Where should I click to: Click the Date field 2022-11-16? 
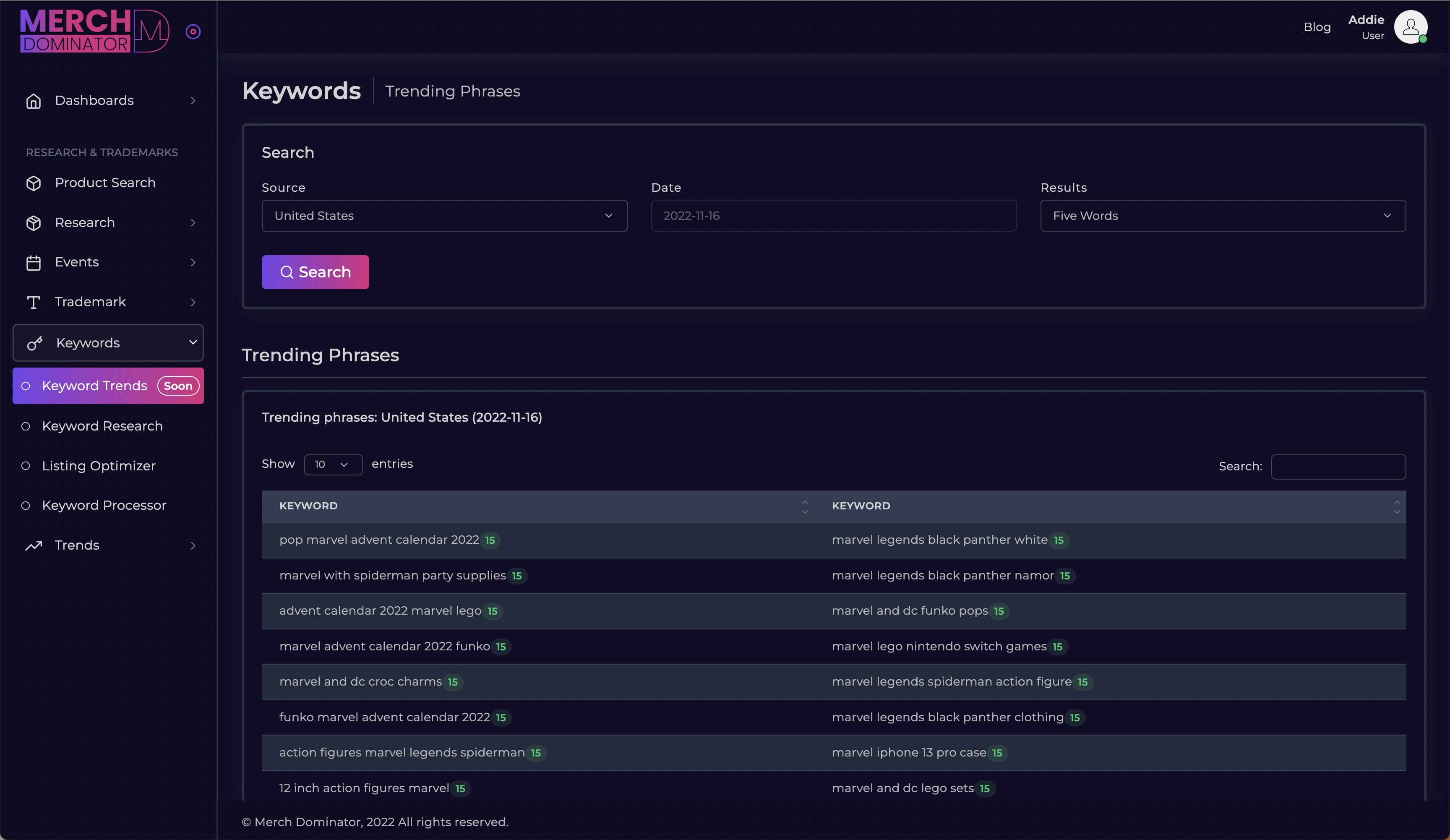click(834, 216)
